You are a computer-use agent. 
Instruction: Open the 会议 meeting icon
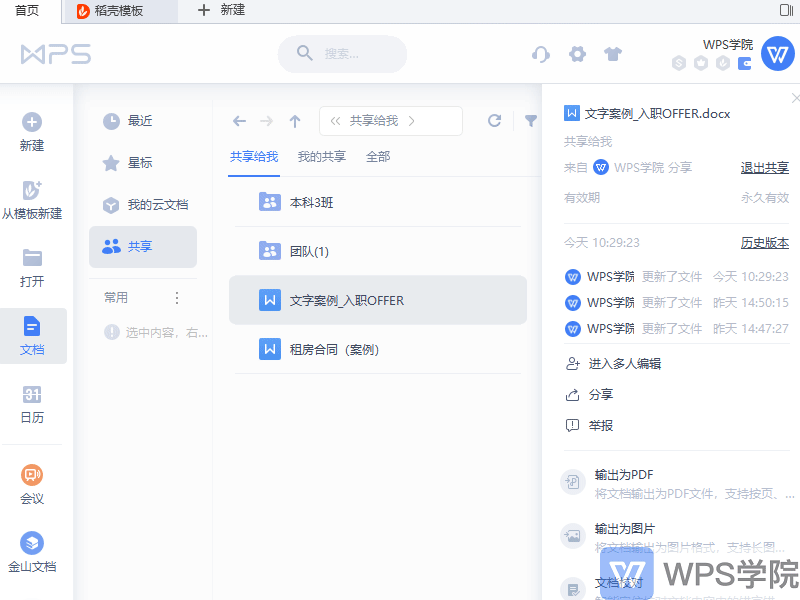[32, 475]
